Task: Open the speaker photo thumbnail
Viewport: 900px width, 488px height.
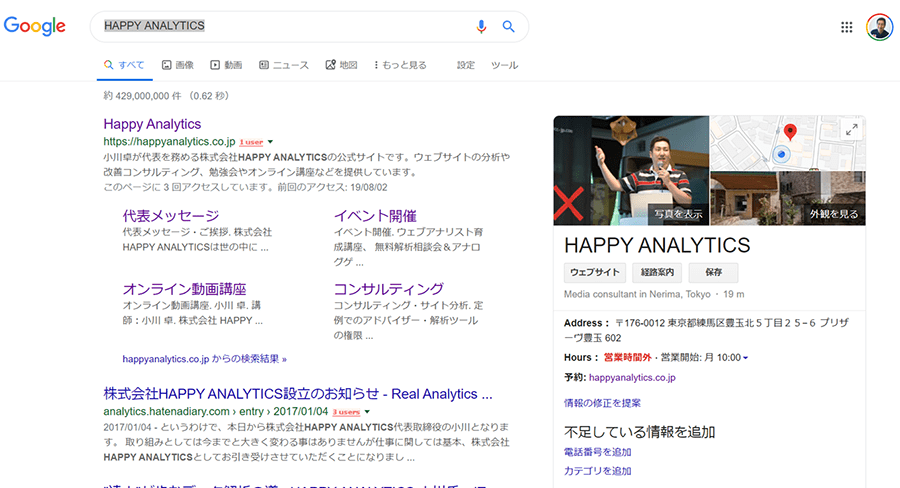Action: [x=631, y=170]
